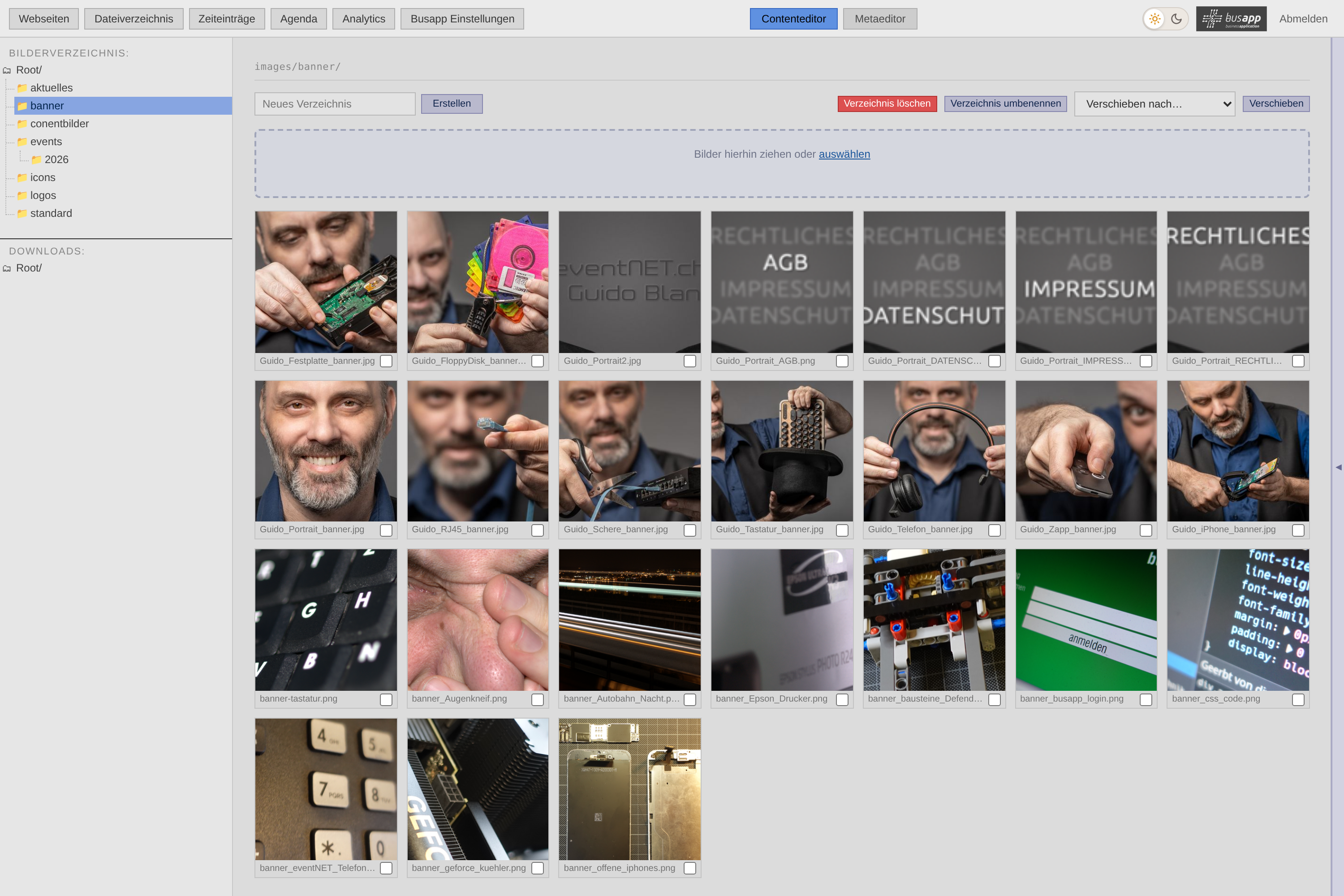Switch to dark mode moon icon
Viewport: 1344px width, 896px height.
(1176, 19)
